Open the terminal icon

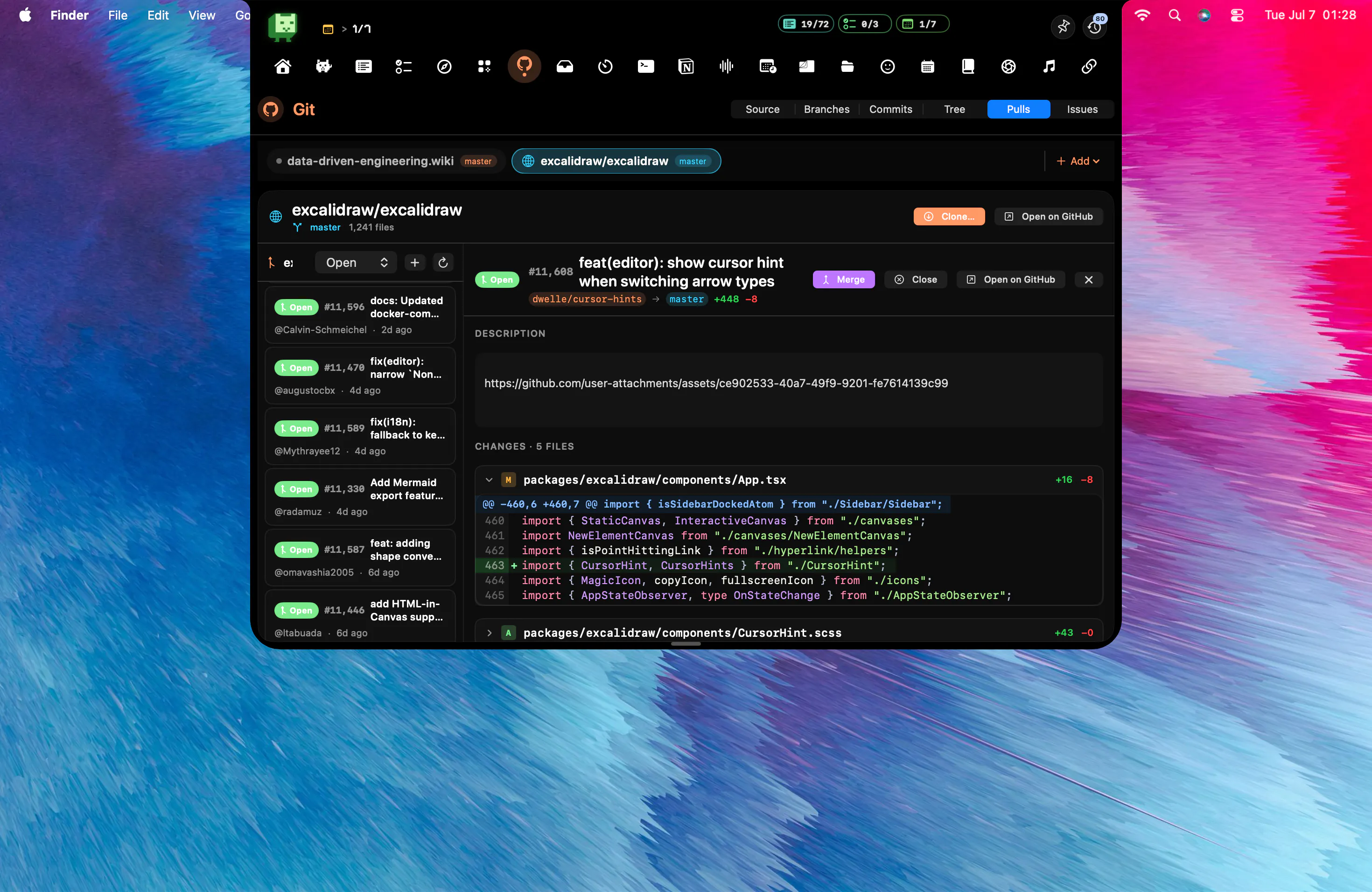point(646,66)
